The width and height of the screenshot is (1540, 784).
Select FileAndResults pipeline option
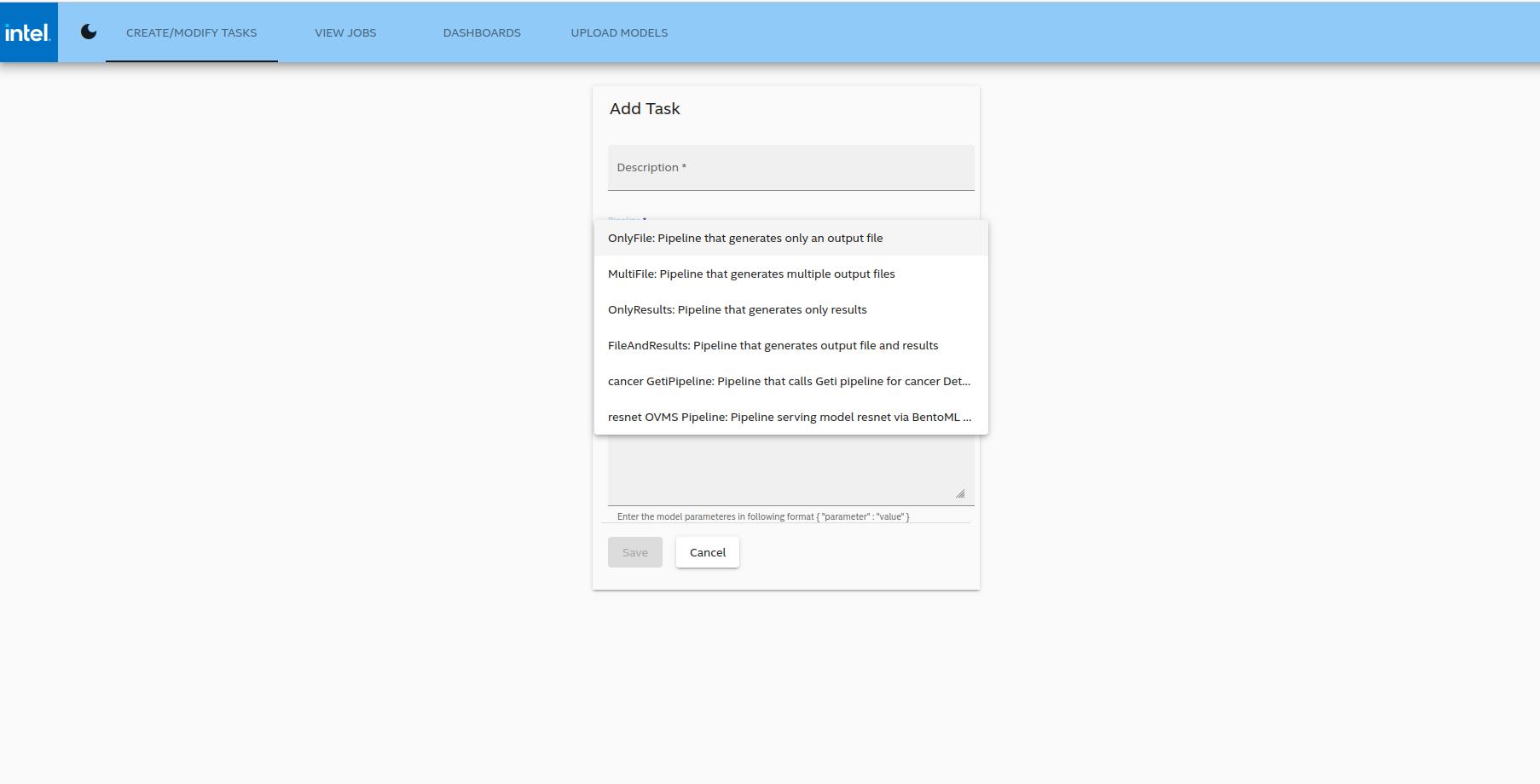tap(791, 345)
